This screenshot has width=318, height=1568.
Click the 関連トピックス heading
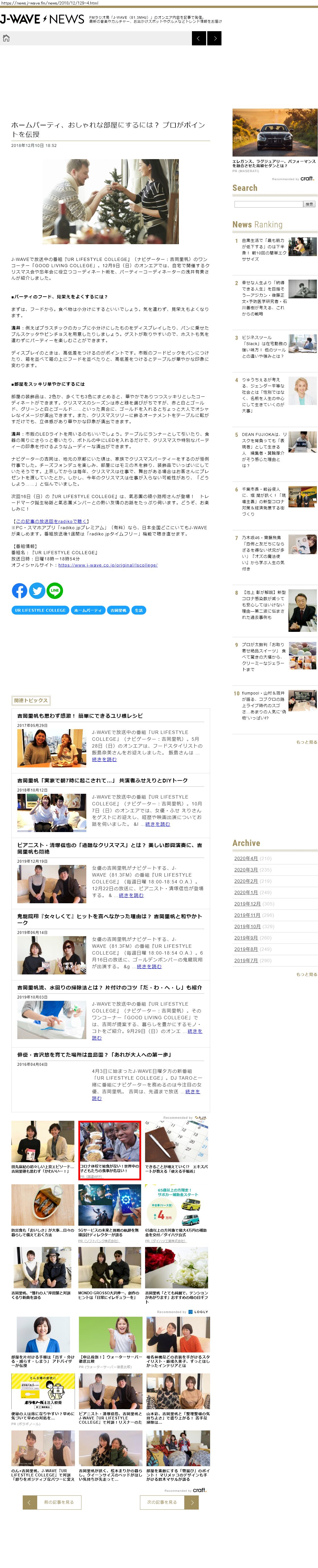[x=30, y=700]
